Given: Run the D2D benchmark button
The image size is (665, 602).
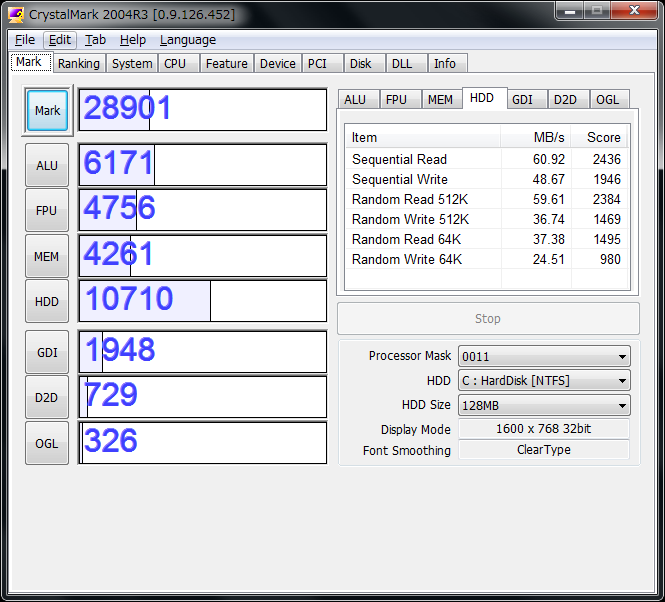Looking at the screenshot, I should coord(47,398).
